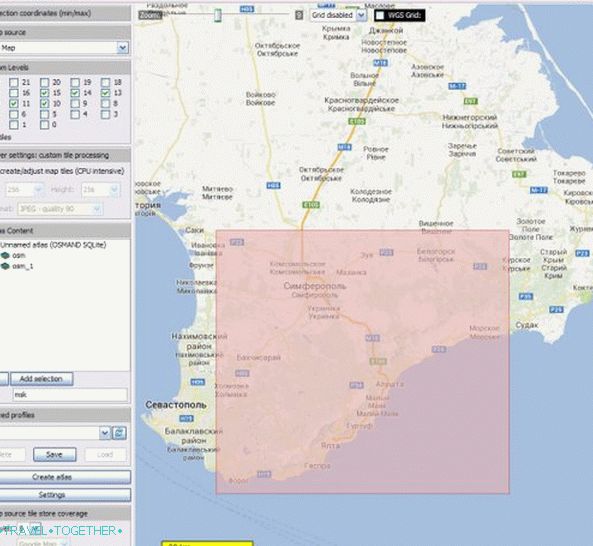Uncheck zoom level 14
Viewport: 593px width, 546px height.
[75, 93]
